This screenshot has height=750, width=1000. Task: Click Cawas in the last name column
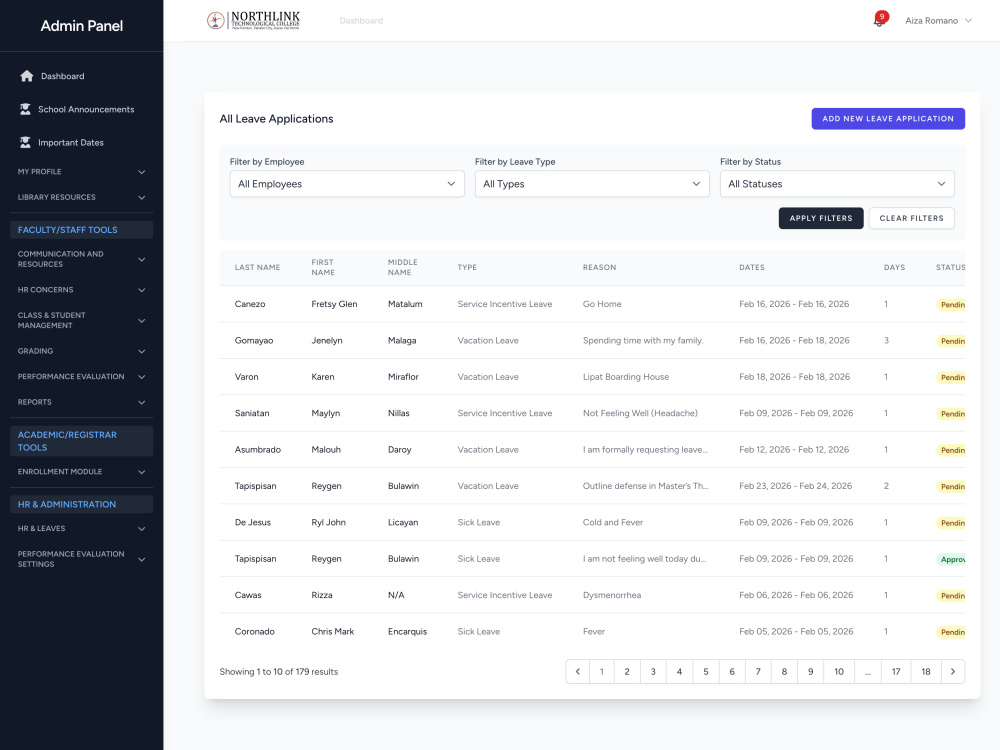click(248, 594)
